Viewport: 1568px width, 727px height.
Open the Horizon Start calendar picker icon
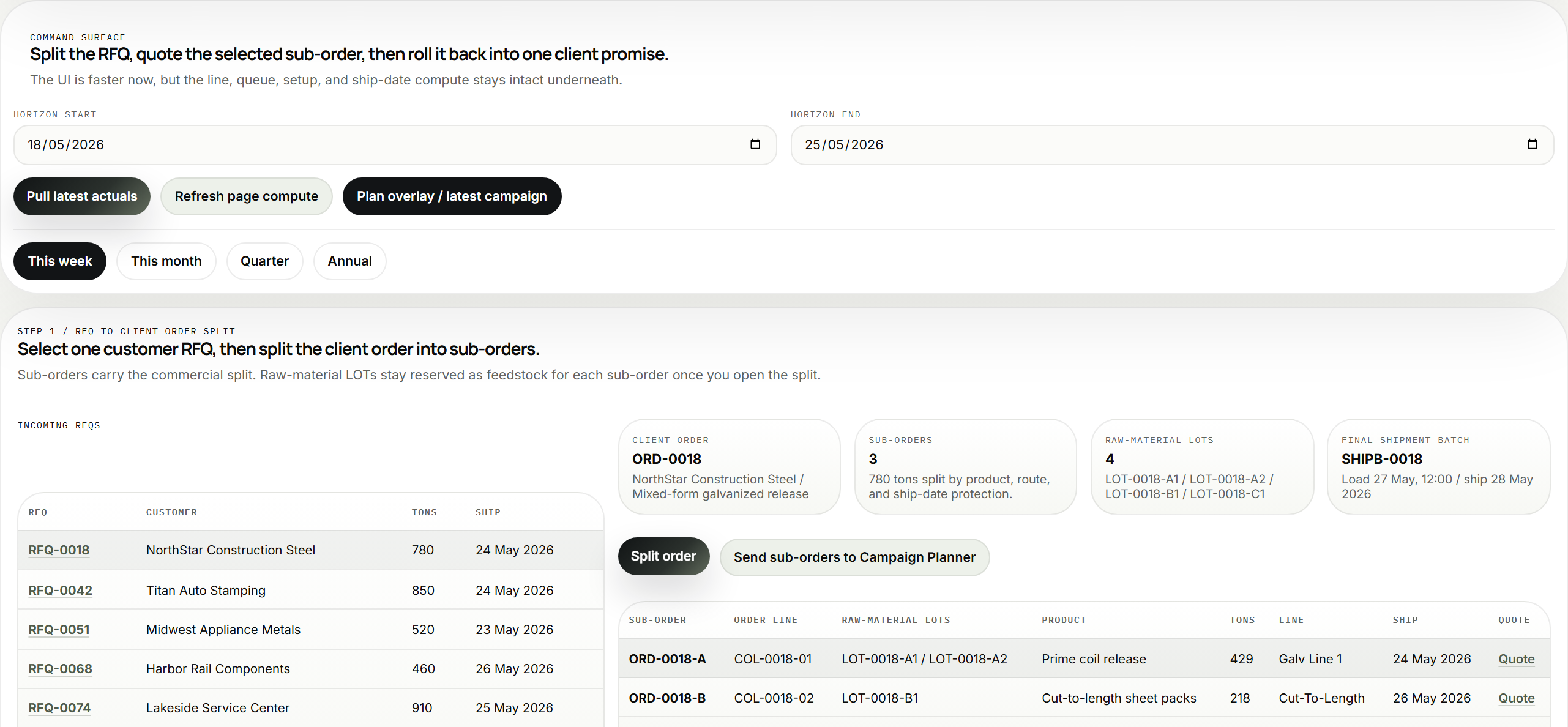click(x=755, y=144)
